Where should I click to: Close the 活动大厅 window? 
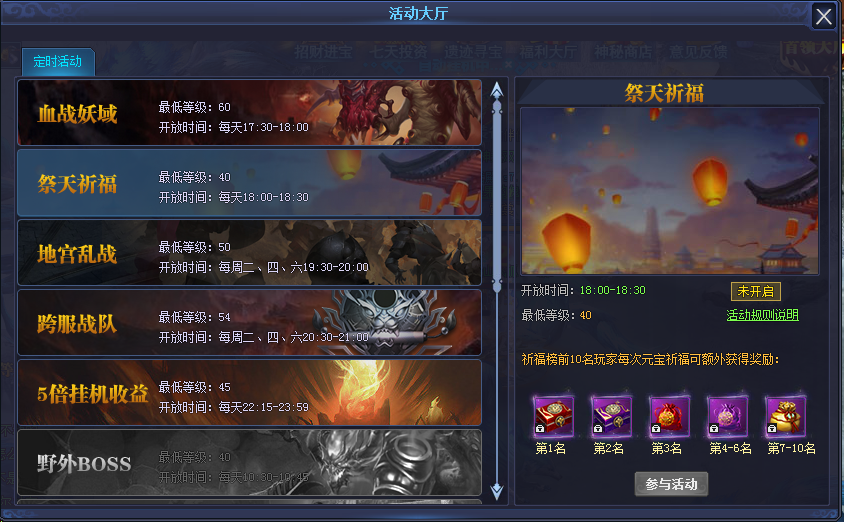(x=824, y=17)
